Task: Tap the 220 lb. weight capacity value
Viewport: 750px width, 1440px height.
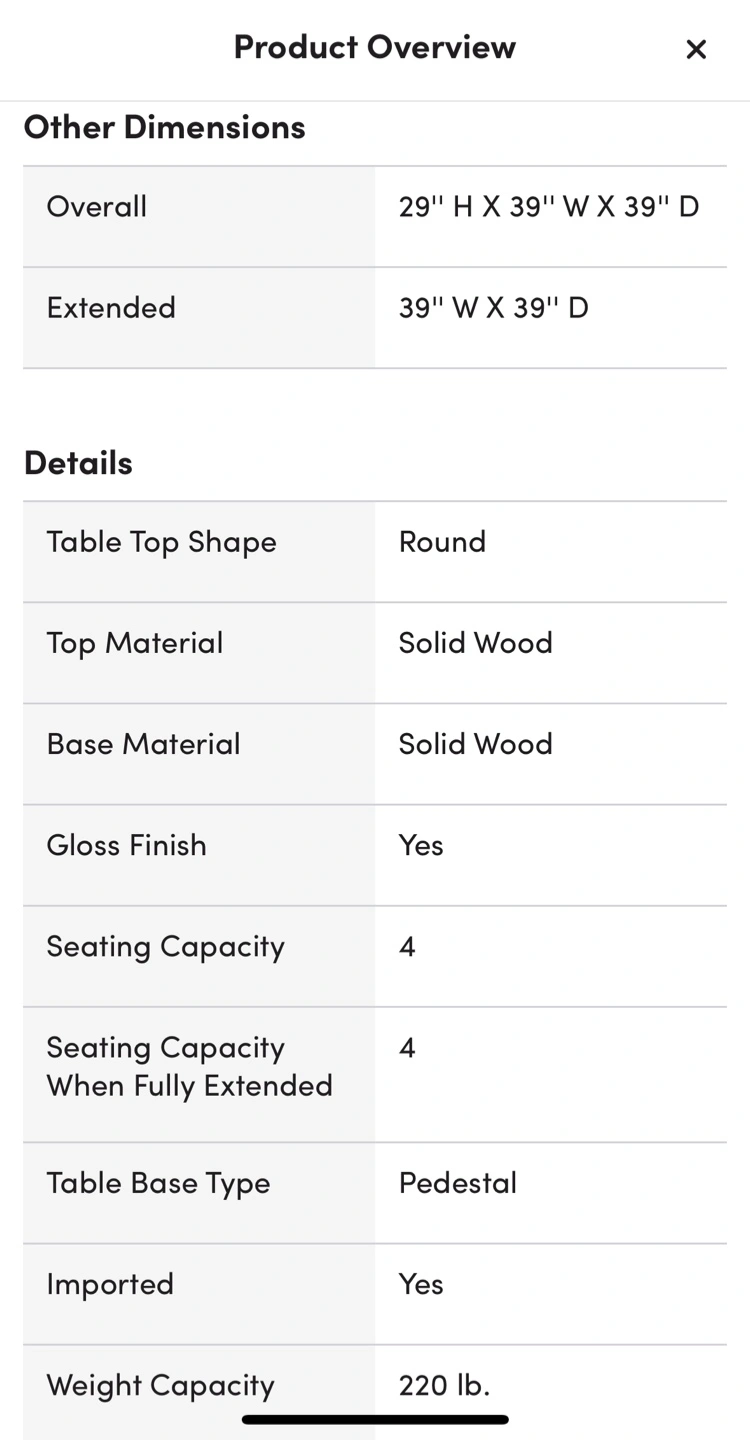Action: (445, 1385)
